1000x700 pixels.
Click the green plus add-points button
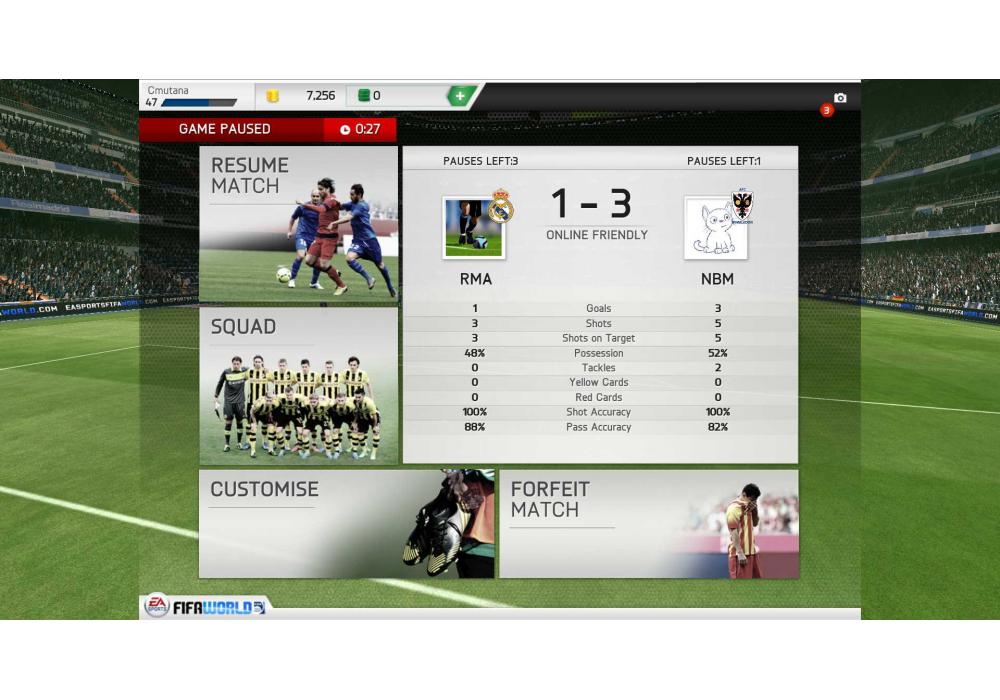[x=460, y=96]
